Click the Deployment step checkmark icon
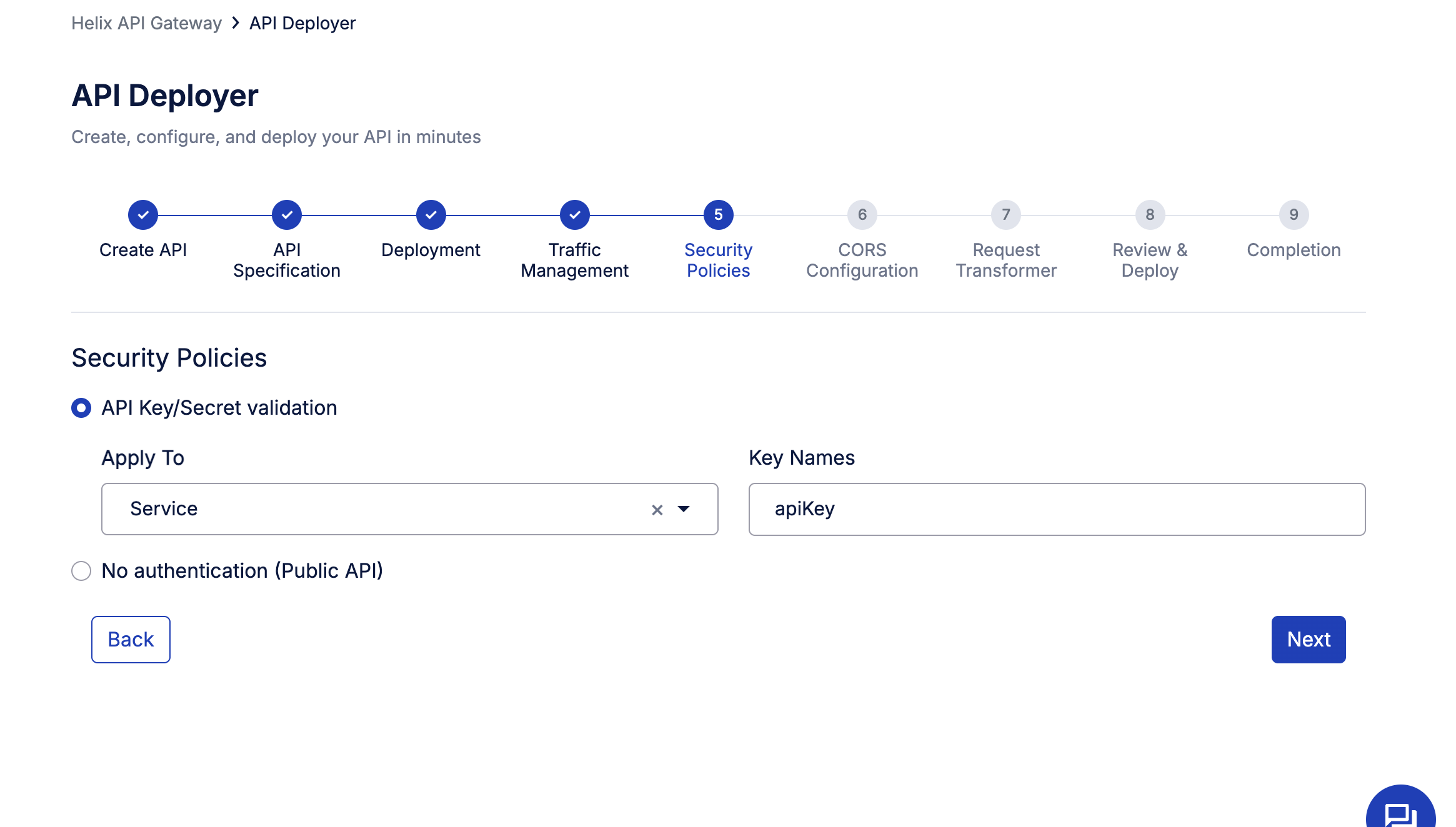Screen dimensions: 1456x827 click(x=431, y=215)
